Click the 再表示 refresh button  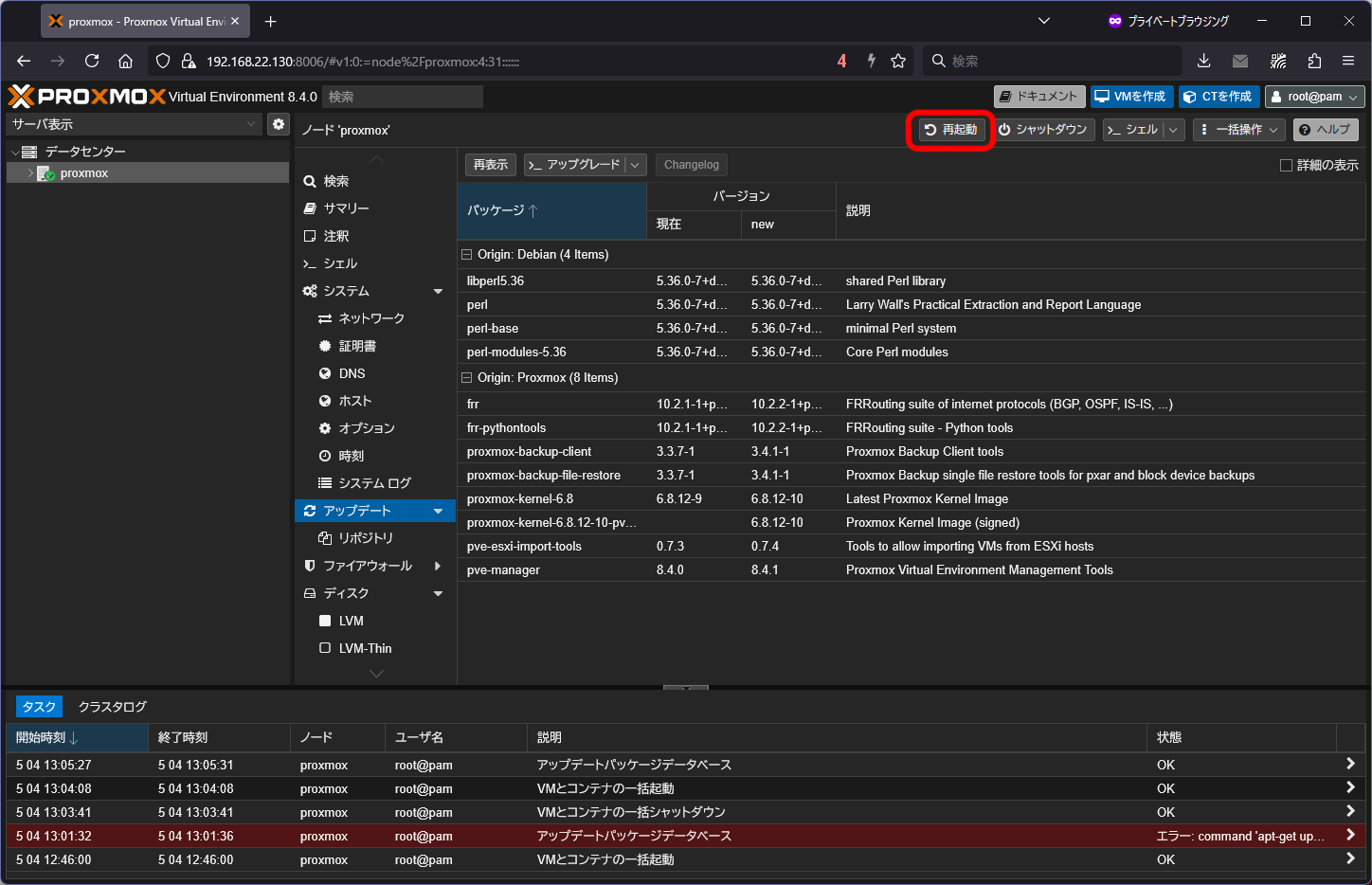coord(491,165)
